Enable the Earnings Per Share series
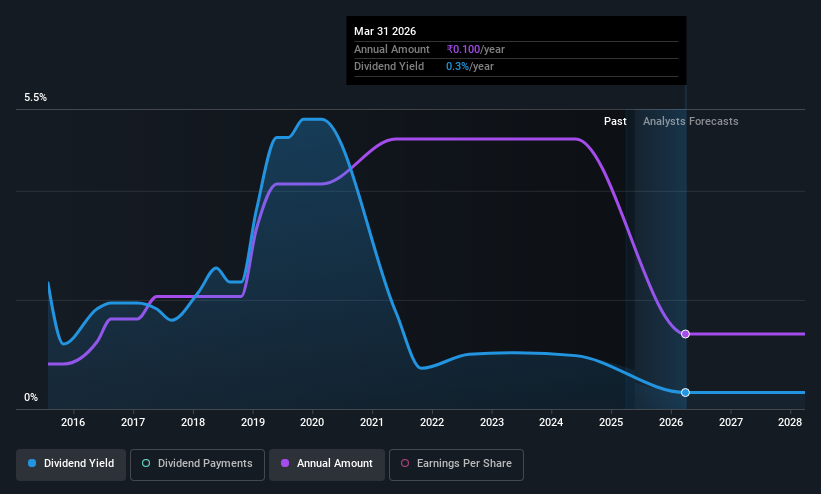The height and width of the screenshot is (494, 821). pos(456,464)
